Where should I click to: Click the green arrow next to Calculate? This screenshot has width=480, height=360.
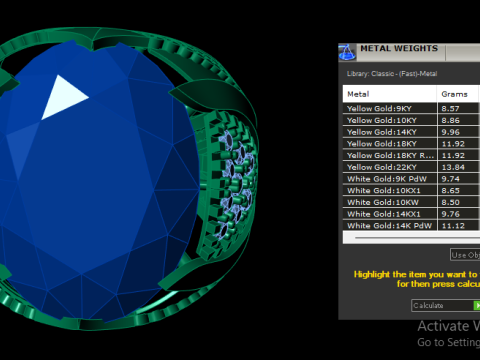click(x=477, y=305)
